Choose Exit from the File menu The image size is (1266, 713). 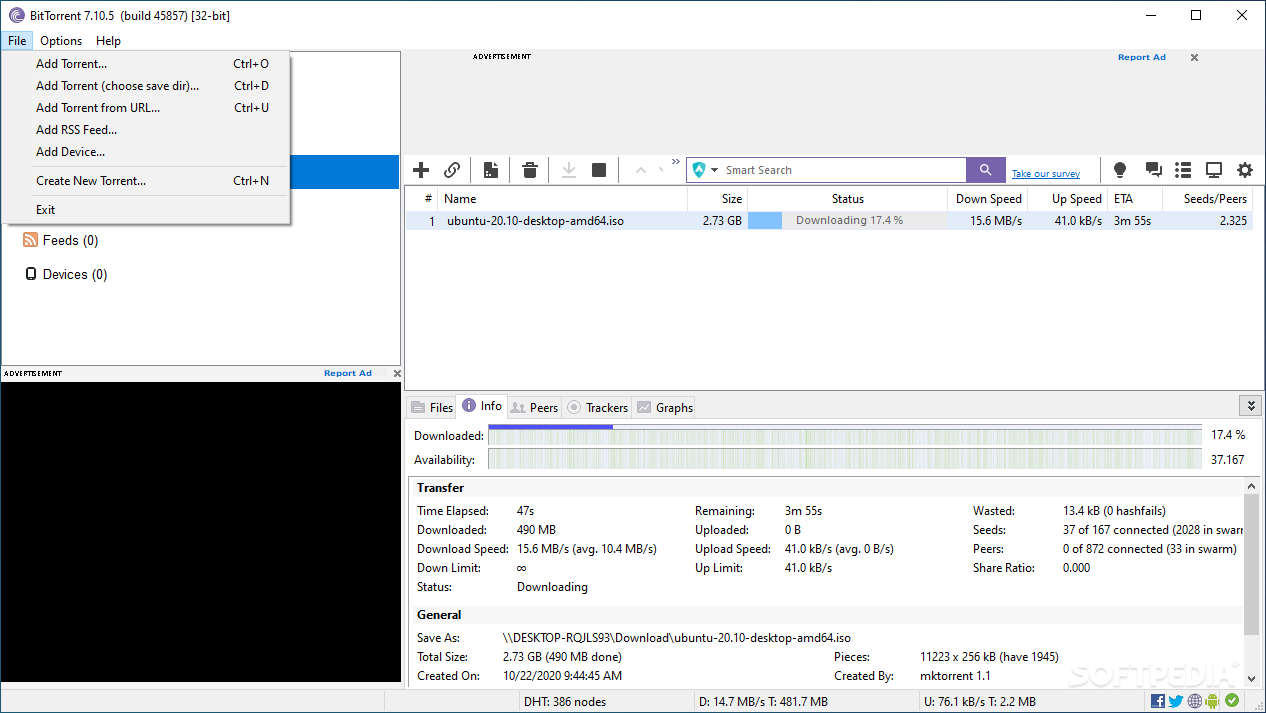[146, 210]
